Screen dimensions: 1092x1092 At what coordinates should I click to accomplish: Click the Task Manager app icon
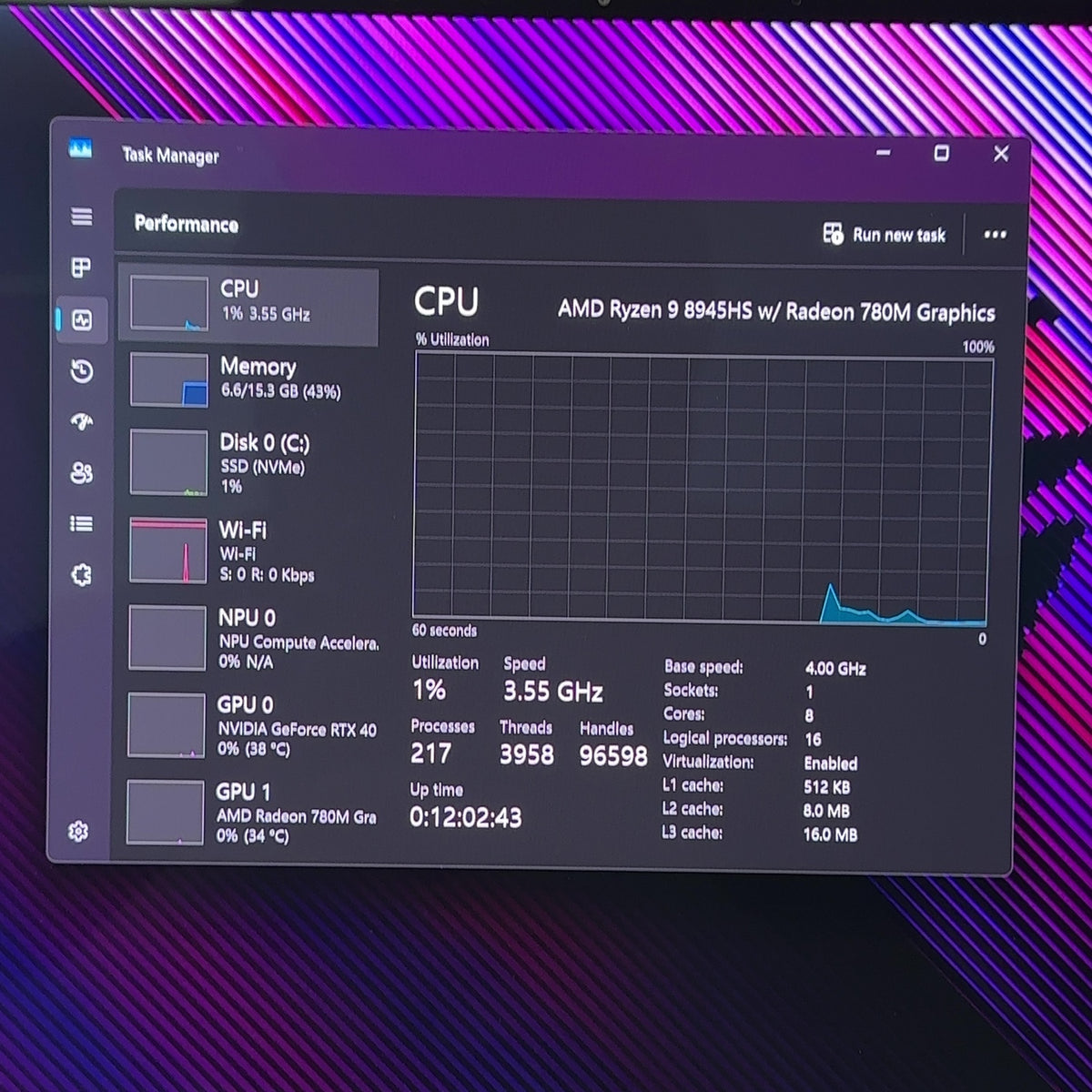click(x=80, y=148)
